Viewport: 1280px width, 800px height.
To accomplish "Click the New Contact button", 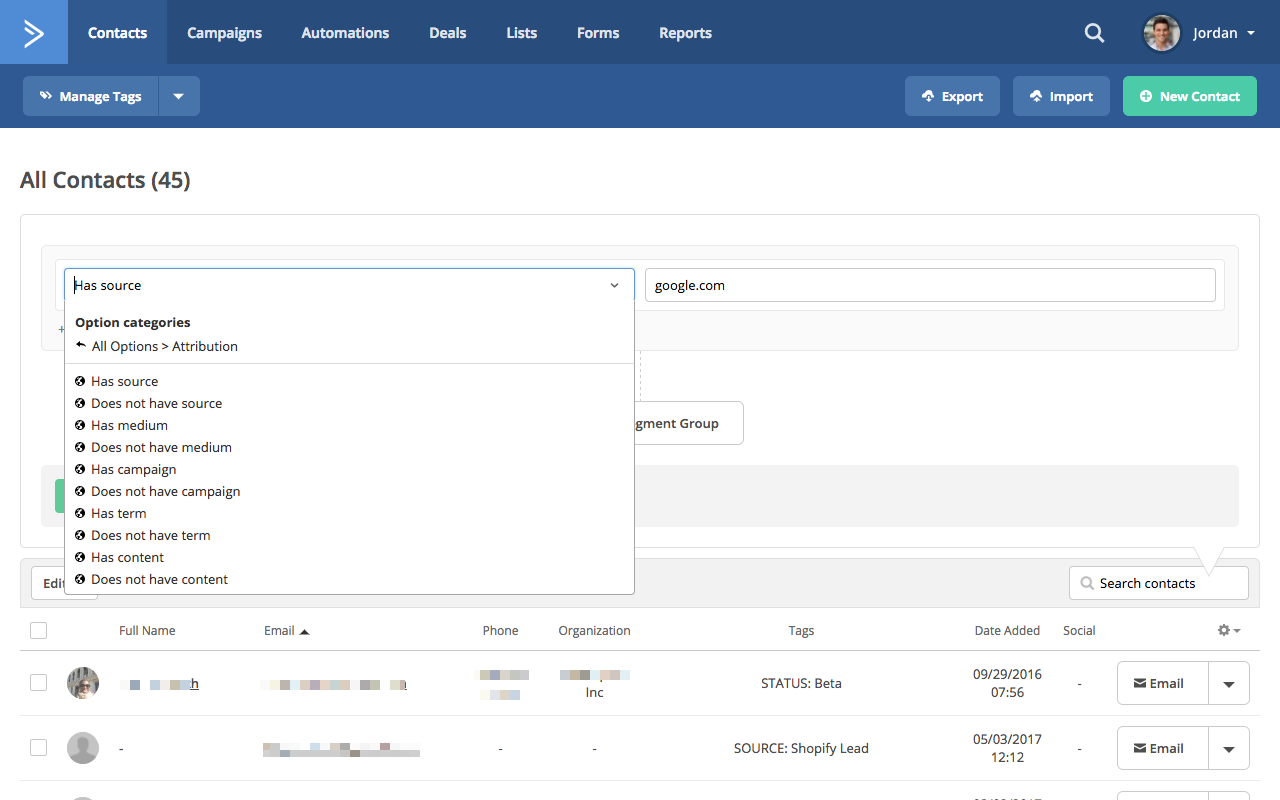I will tap(1189, 97).
